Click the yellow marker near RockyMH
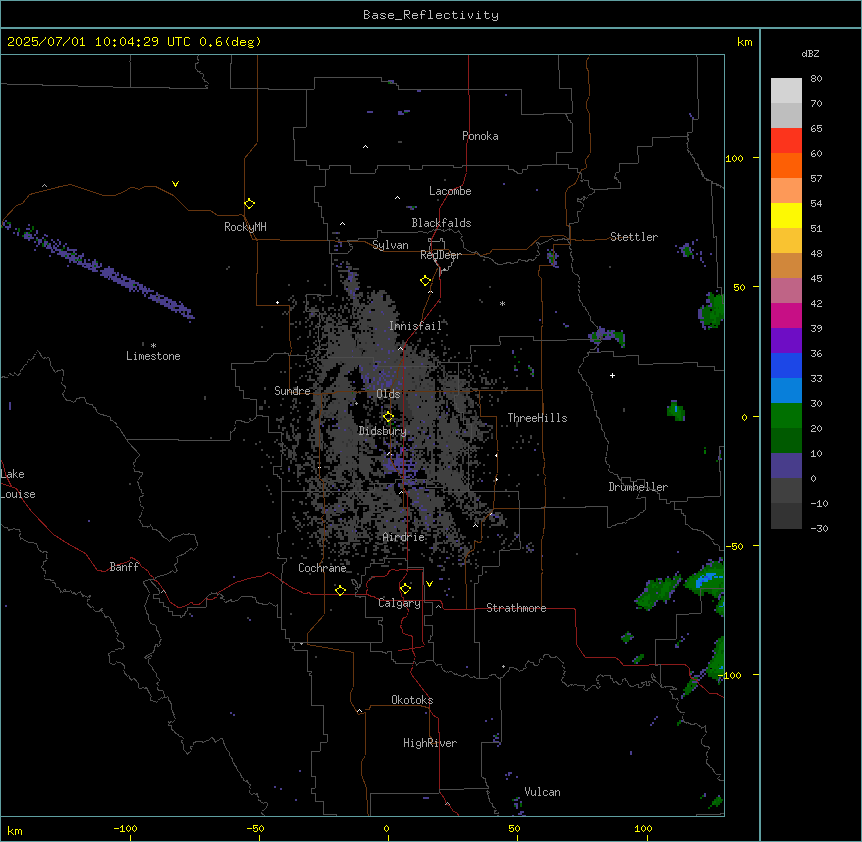Screen dimensions: 862x842 (x=249, y=204)
